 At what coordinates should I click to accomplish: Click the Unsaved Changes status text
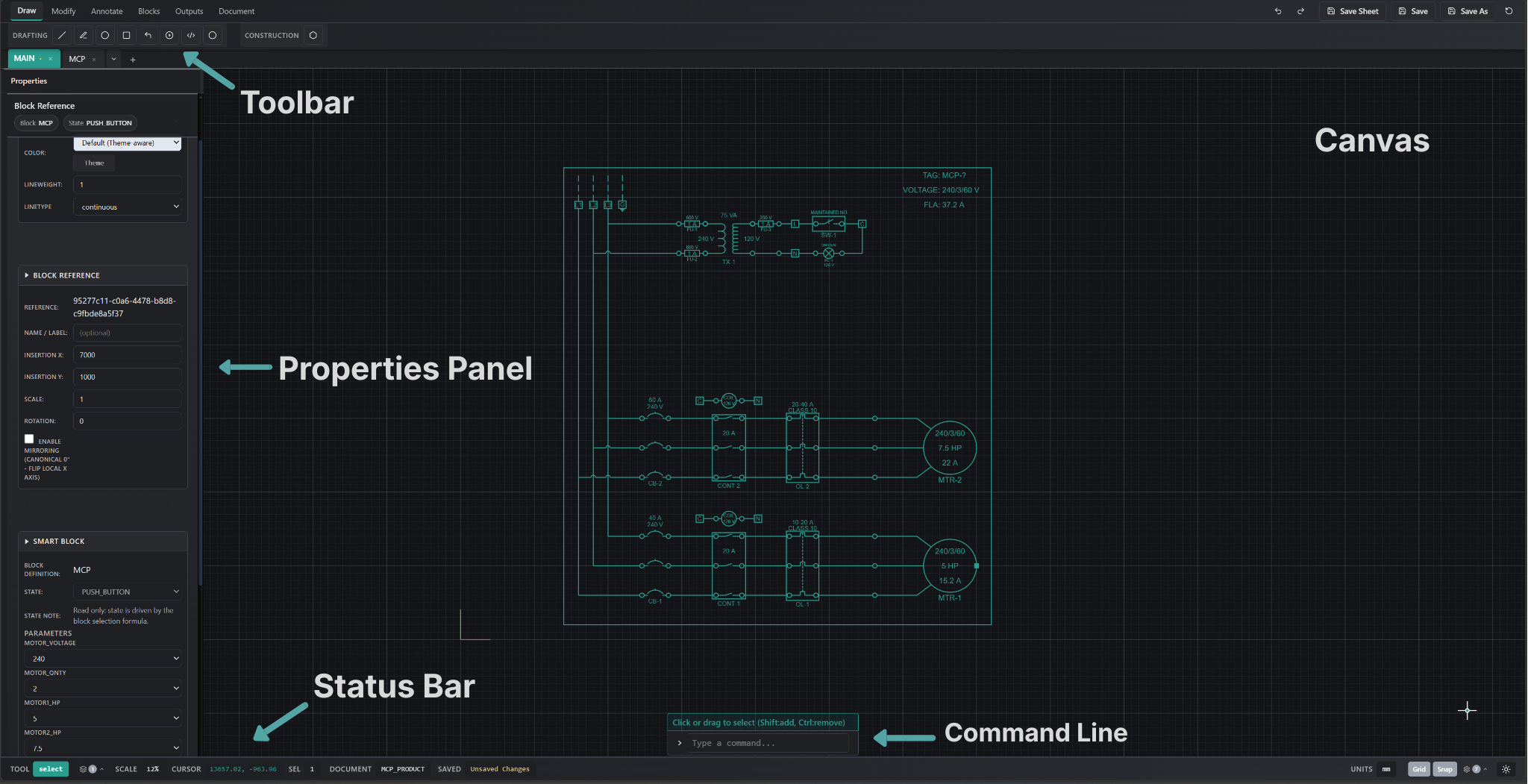pos(500,769)
